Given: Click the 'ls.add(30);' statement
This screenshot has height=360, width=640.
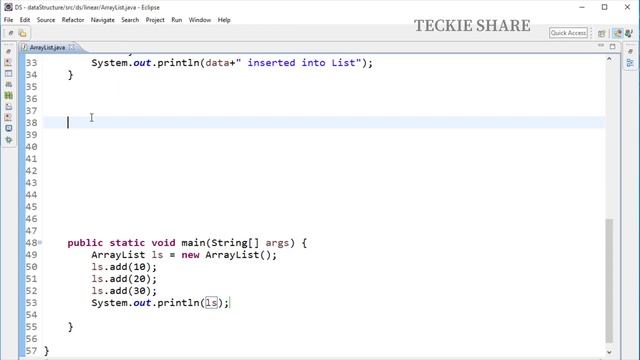Looking at the screenshot, I should (x=124, y=291).
